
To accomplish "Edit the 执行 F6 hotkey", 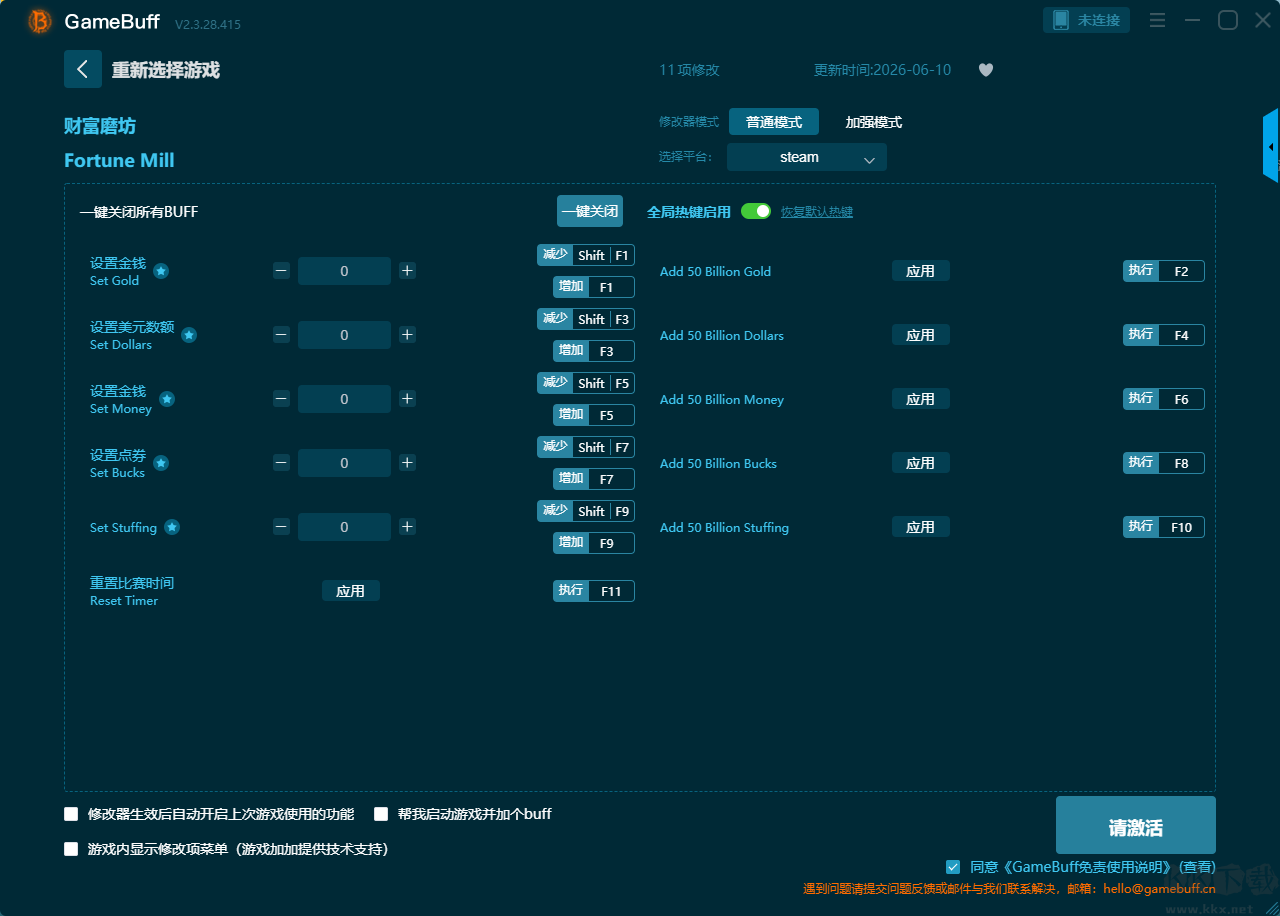I will click(1164, 399).
